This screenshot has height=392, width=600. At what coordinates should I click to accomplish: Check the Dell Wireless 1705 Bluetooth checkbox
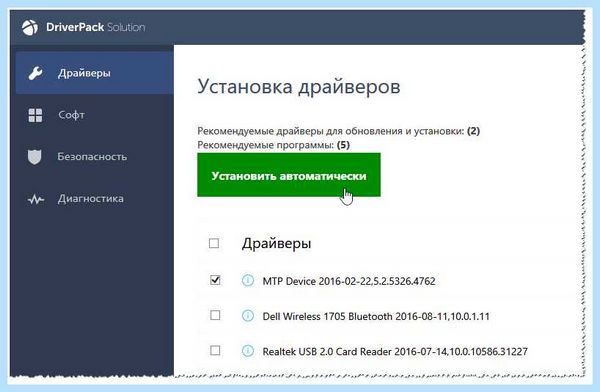(x=215, y=315)
